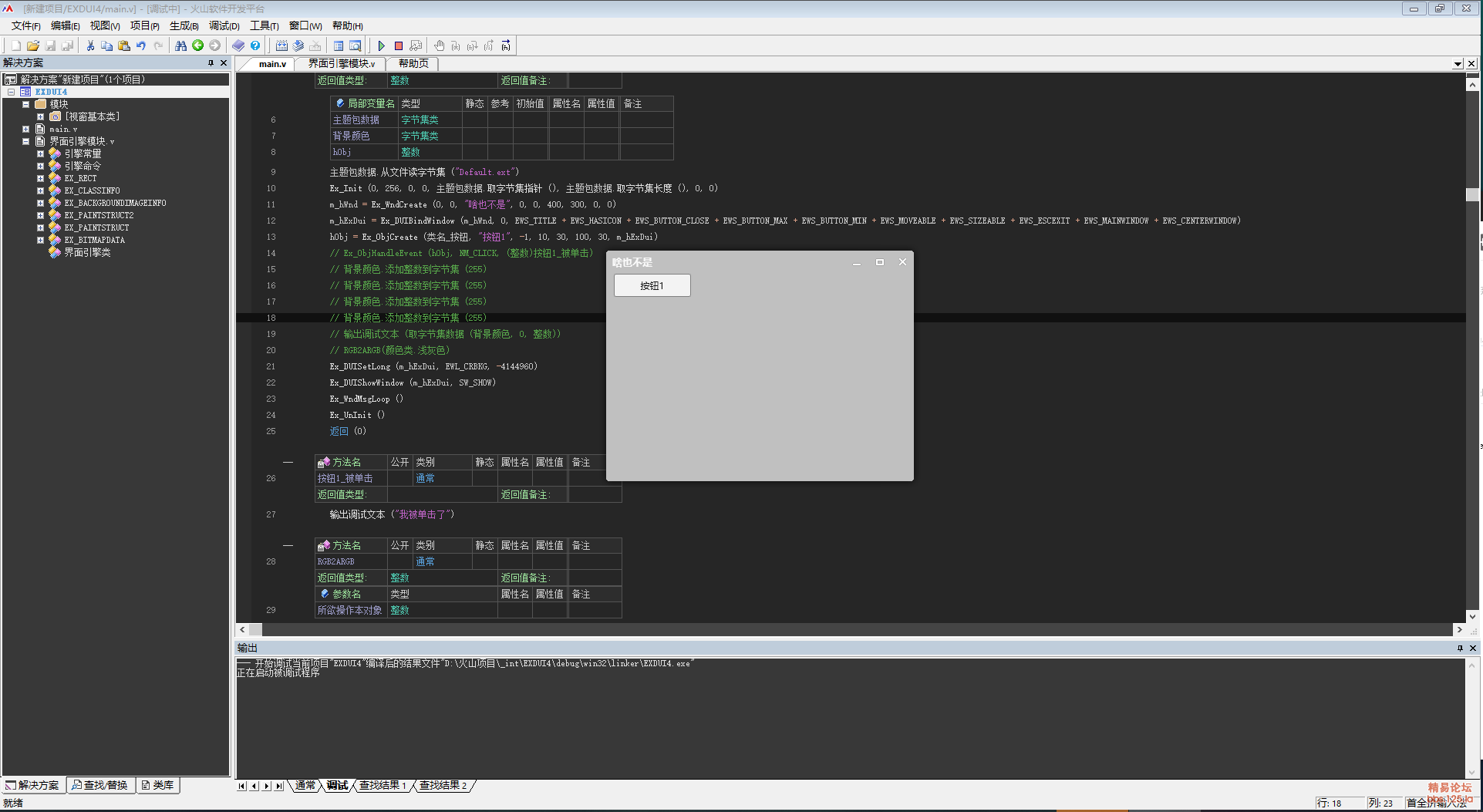Click the Ex_WndMsgLoop code line

coord(366,399)
